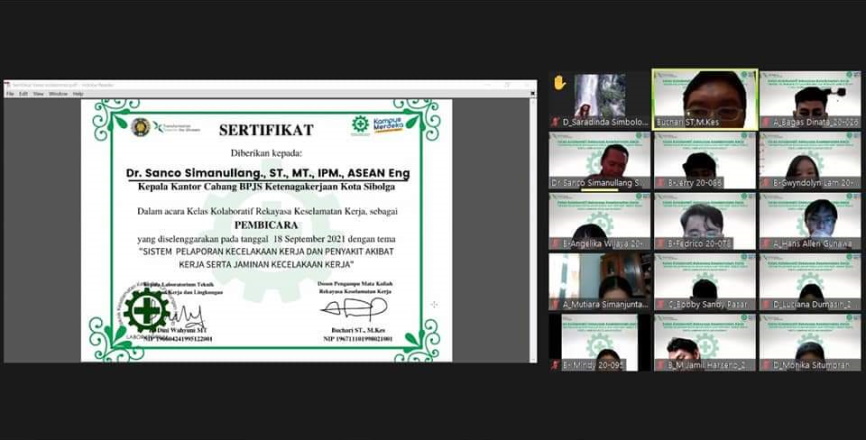Select Dr. Sanco Simanullang's video tile
Image resolution: width=866 pixels, height=440 pixels.
(599, 159)
